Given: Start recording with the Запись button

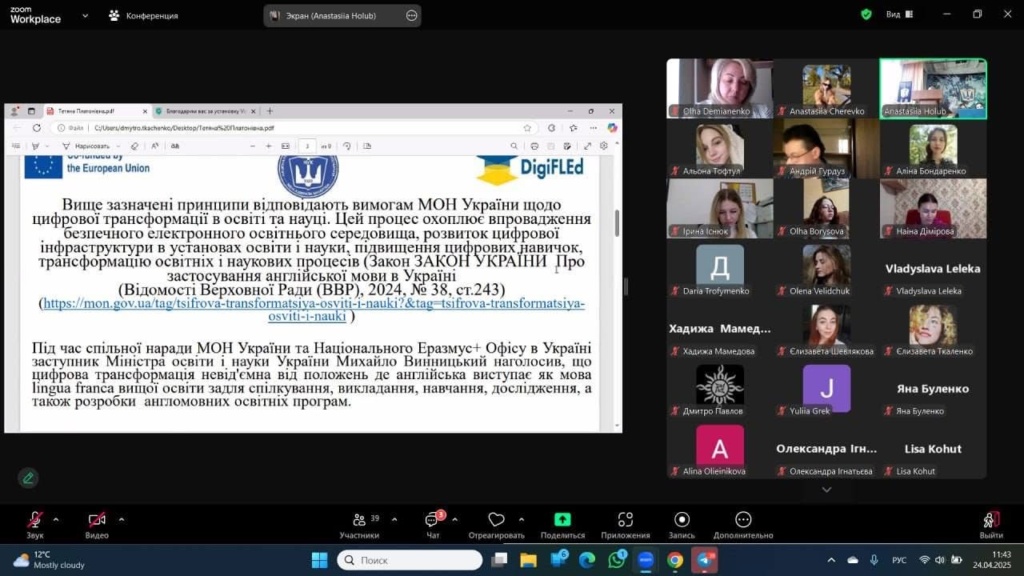Looking at the screenshot, I should point(682,524).
